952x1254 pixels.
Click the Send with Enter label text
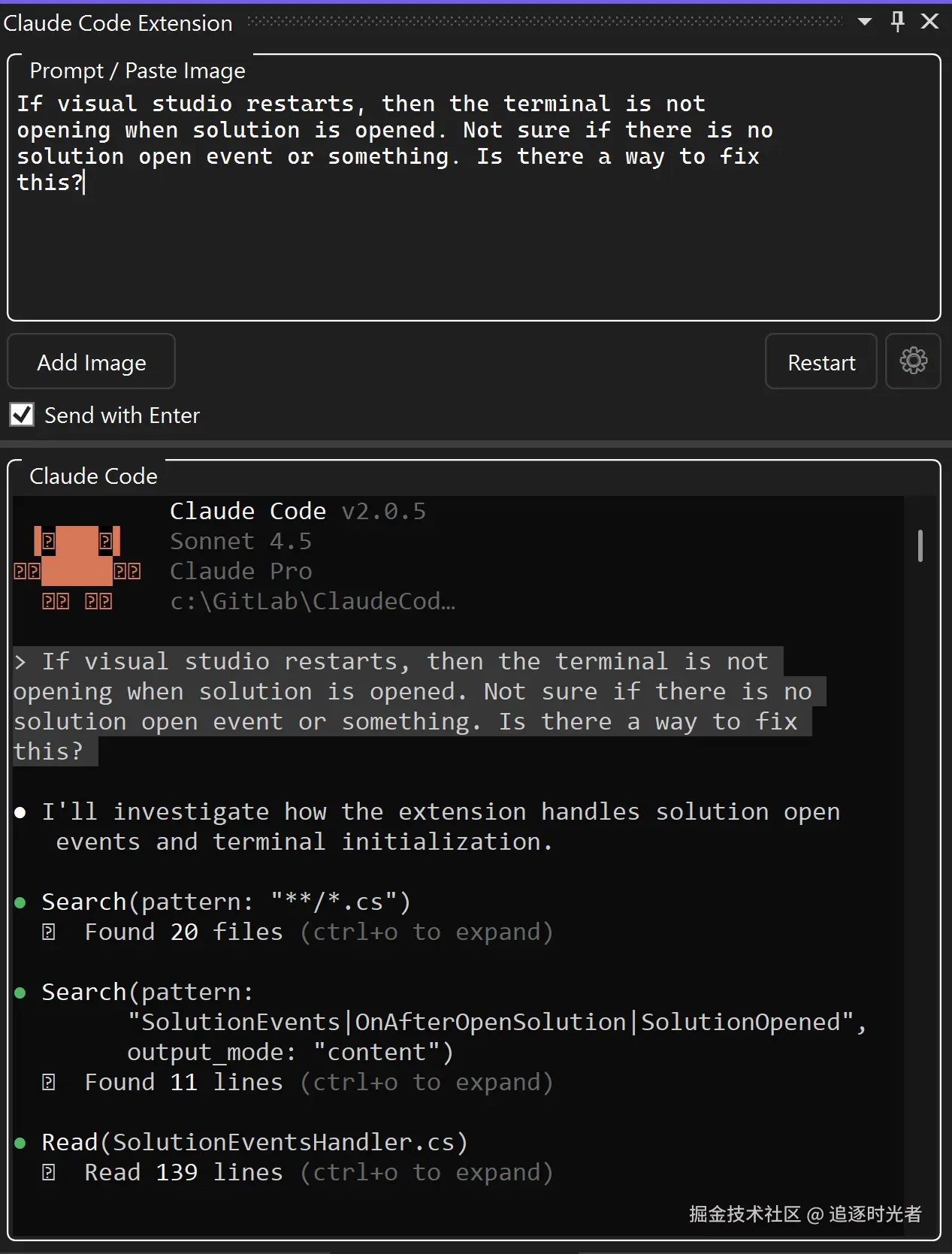(x=122, y=415)
